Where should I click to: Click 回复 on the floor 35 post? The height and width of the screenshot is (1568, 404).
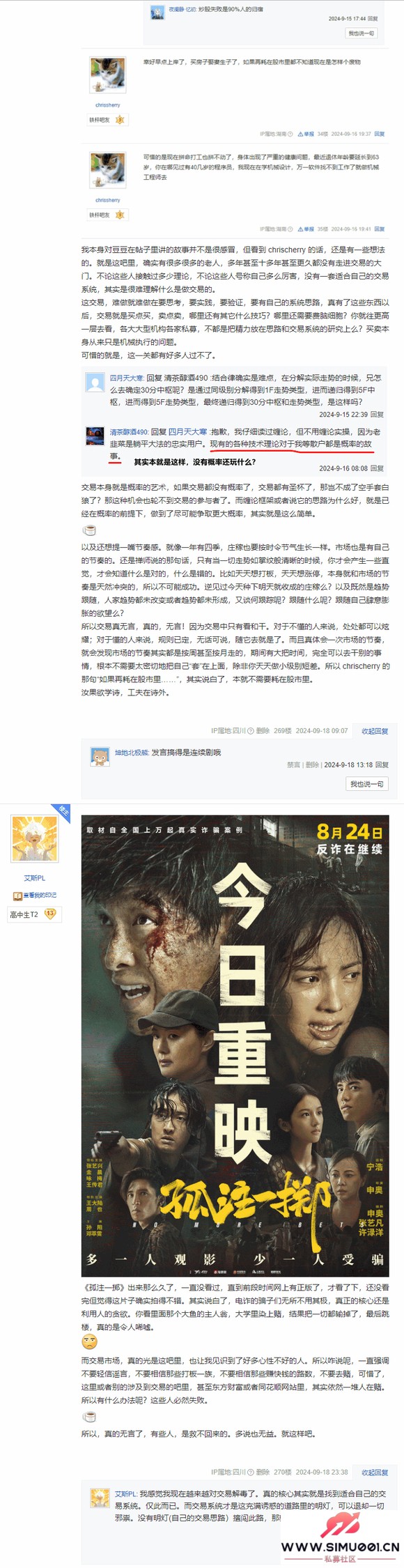(x=380, y=229)
